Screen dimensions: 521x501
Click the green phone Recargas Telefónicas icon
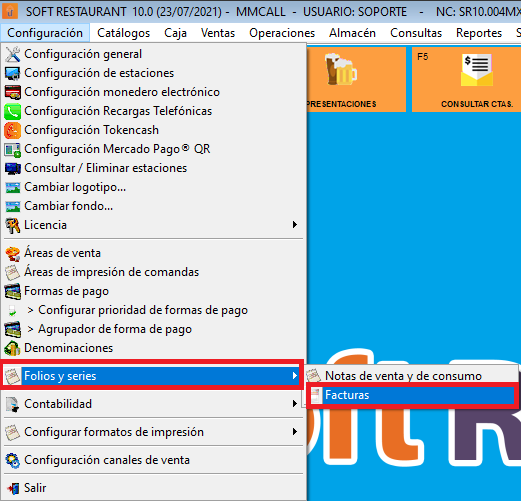pos(13,111)
